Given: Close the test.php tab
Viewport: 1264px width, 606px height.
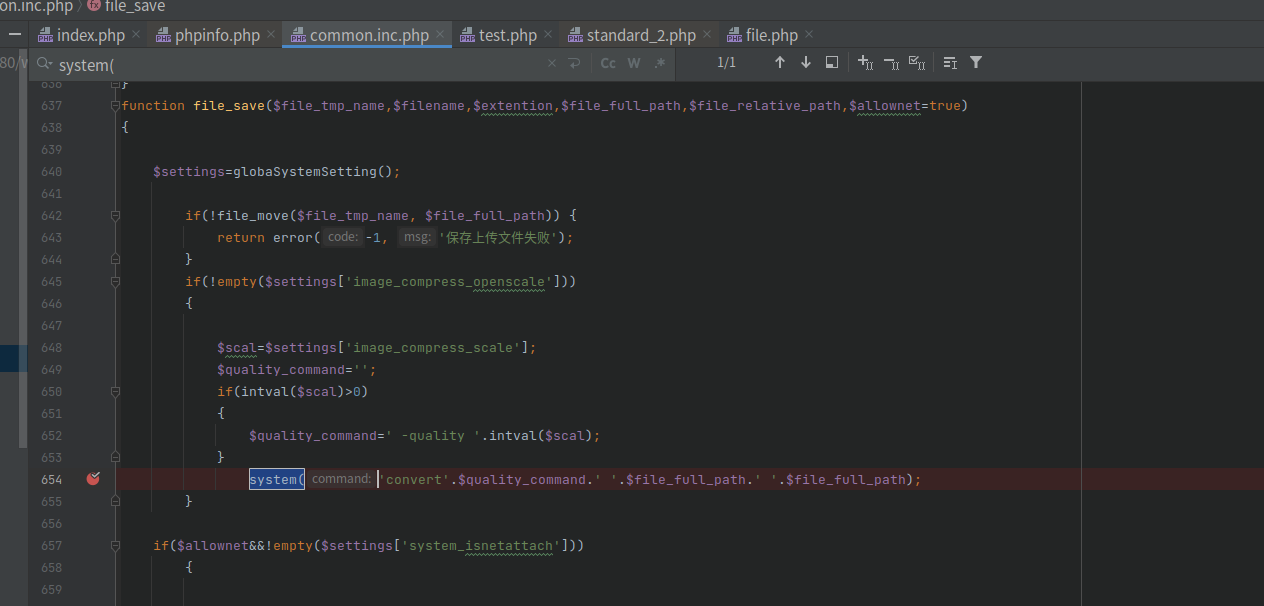Looking at the screenshot, I should click(548, 35).
